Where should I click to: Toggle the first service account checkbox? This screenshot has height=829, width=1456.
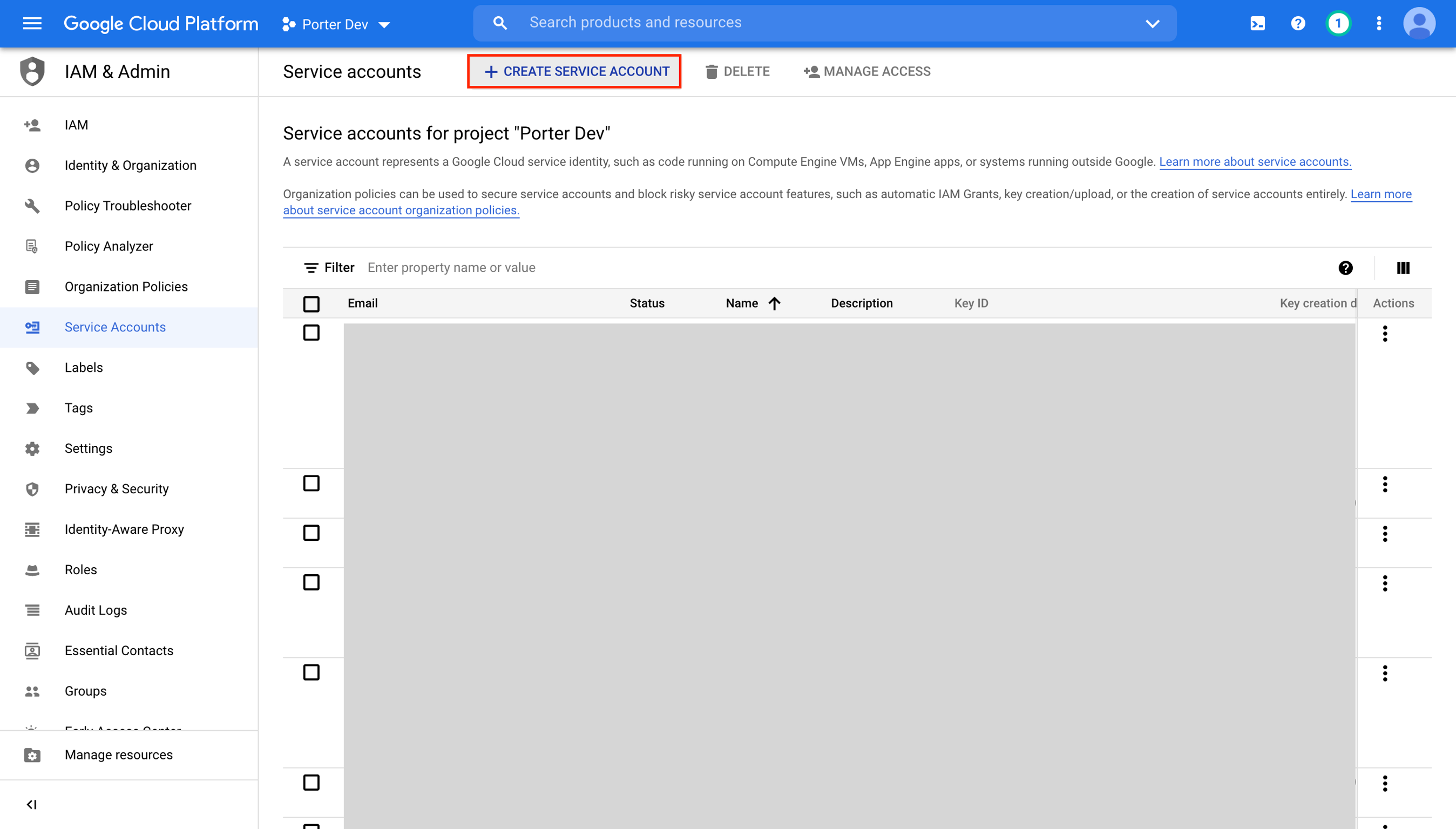pyautogui.click(x=311, y=333)
